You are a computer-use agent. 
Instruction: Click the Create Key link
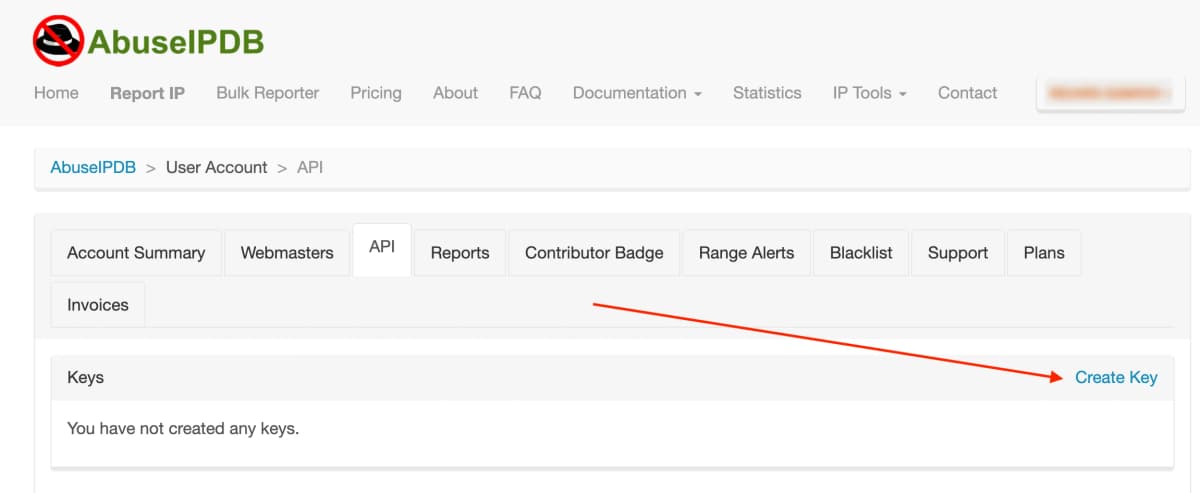coord(1116,377)
